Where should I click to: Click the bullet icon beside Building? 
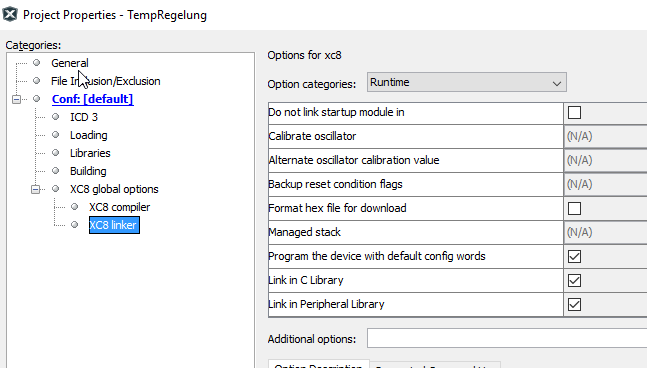click(56, 171)
